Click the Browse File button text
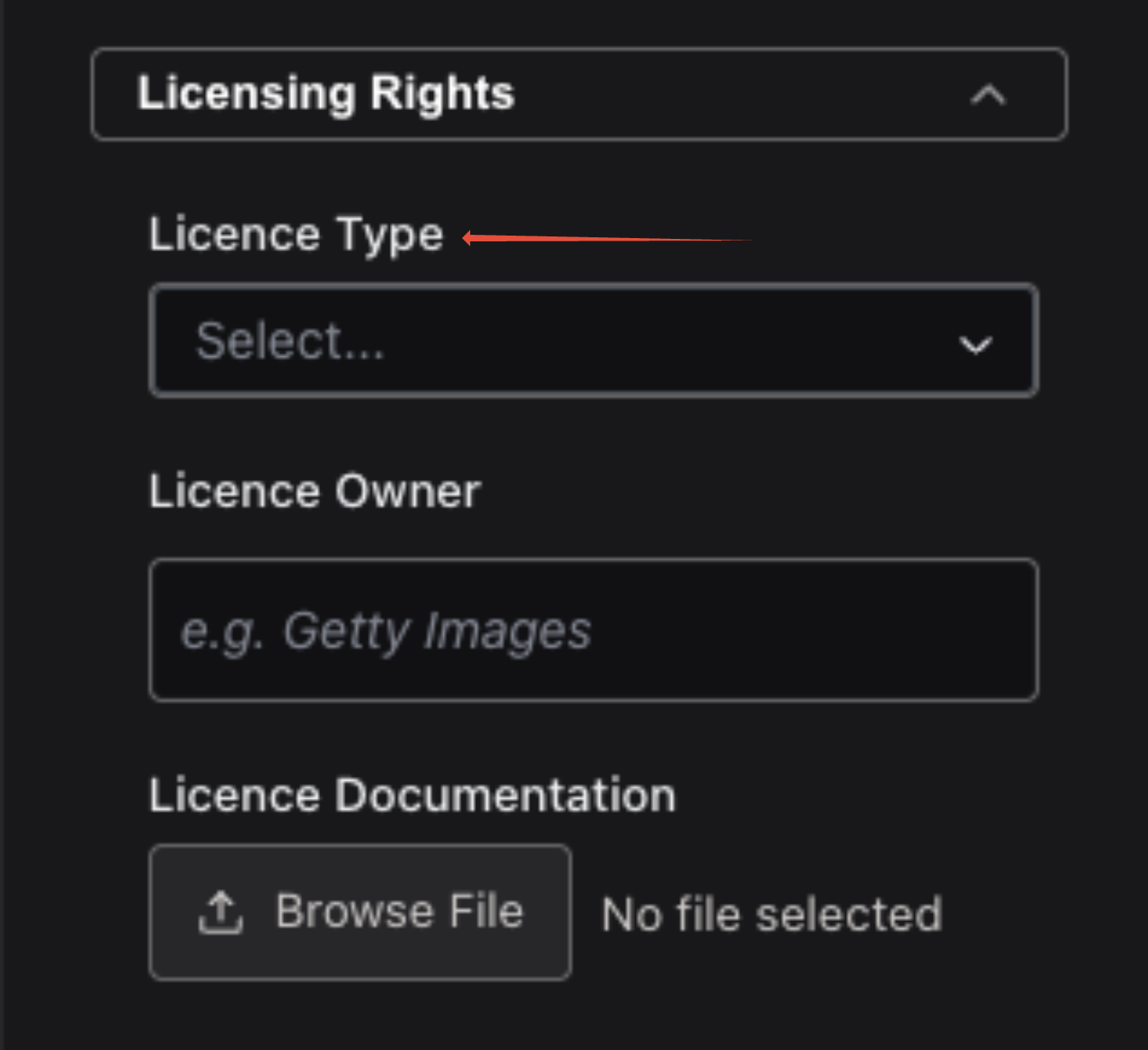Screen dimensions: 1148x1050 click(399, 912)
